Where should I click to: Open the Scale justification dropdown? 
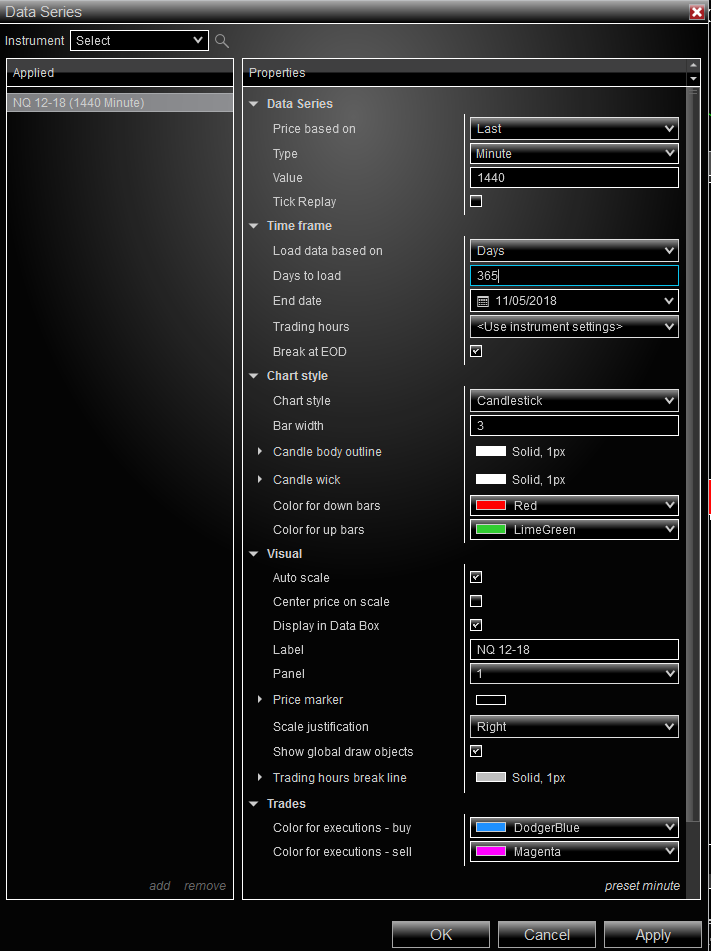(574, 727)
